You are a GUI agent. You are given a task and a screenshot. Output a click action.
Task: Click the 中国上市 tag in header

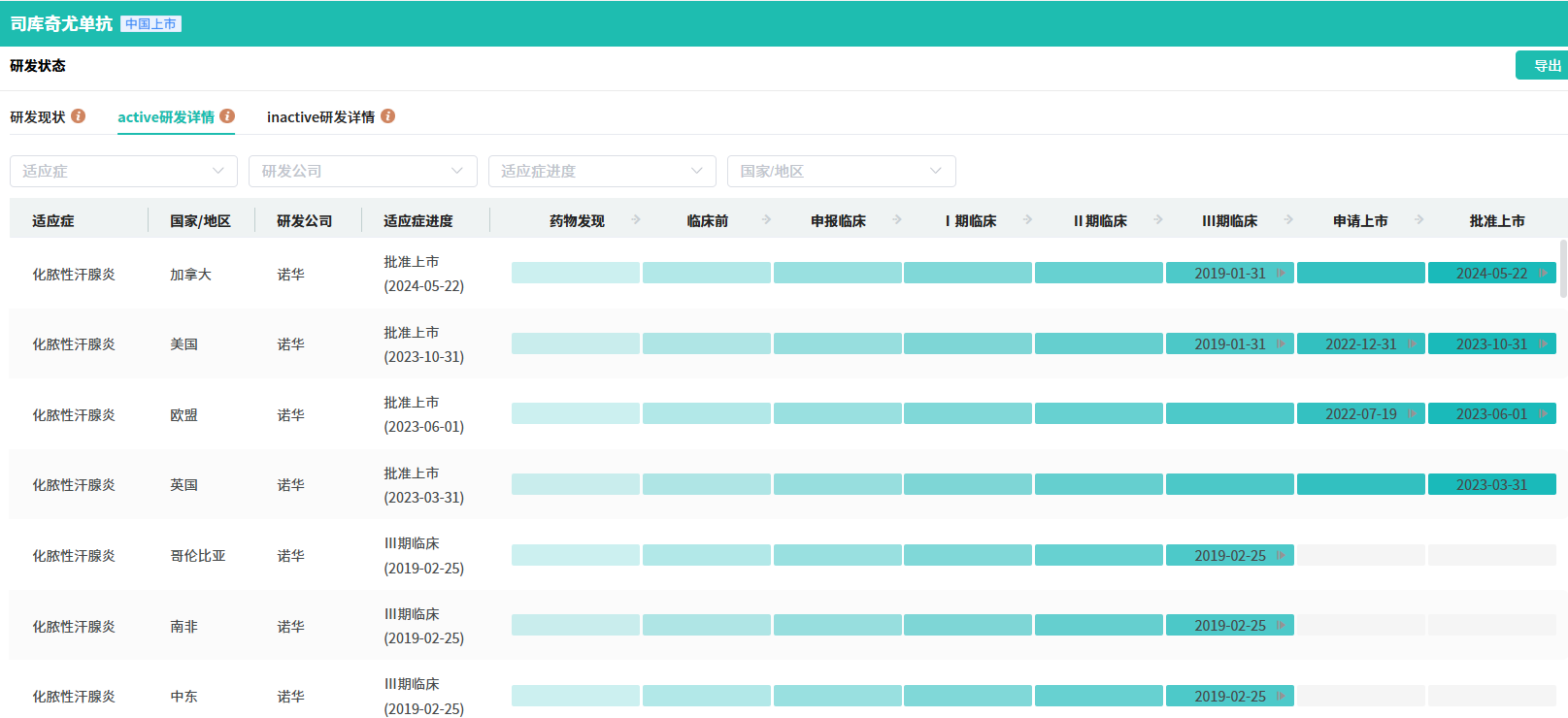[150, 24]
